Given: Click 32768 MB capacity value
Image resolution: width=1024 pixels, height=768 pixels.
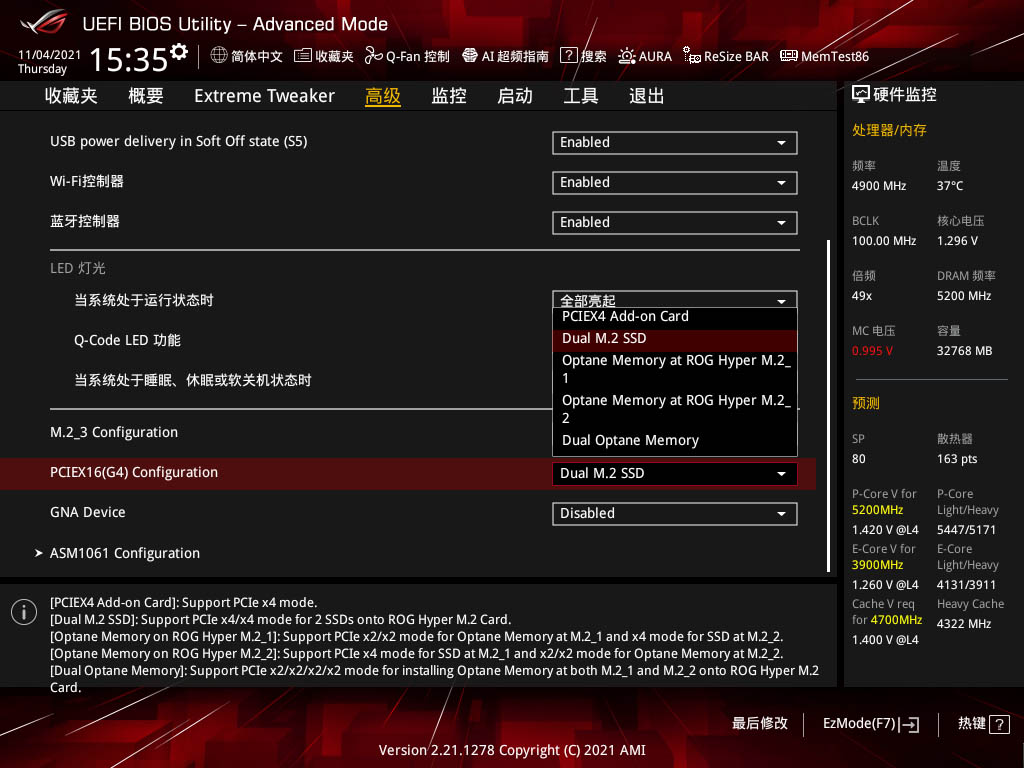Looking at the screenshot, I should tap(964, 351).
